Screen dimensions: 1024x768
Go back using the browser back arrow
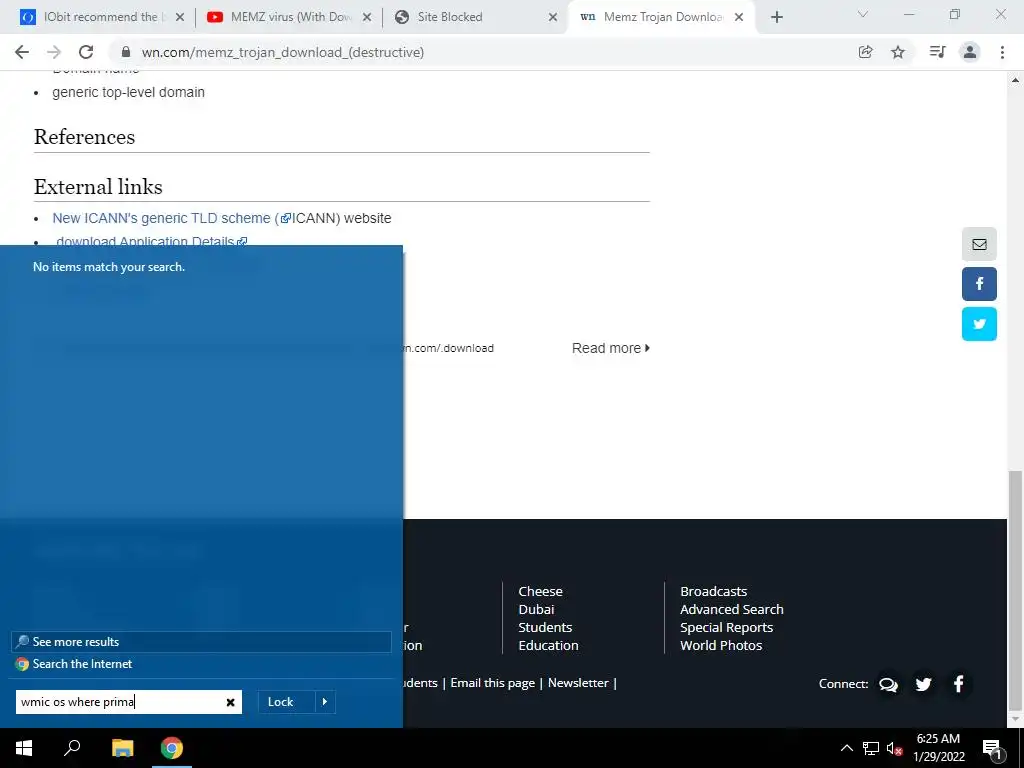pyautogui.click(x=22, y=52)
